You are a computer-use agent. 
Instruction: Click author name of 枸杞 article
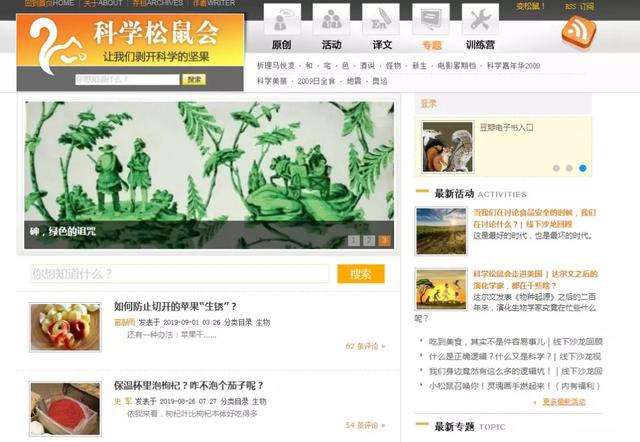point(123,402)
